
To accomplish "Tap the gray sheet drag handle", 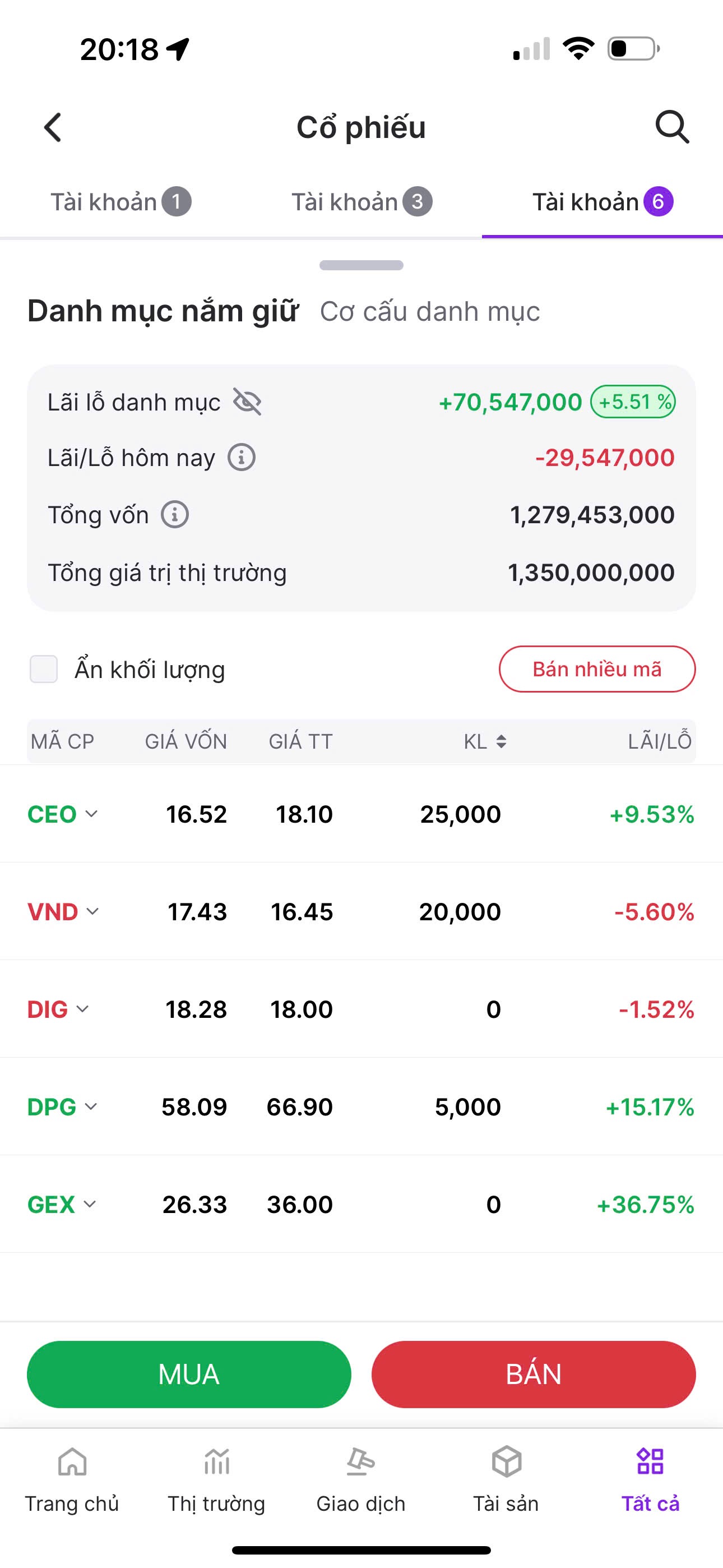I will click(361, 265).
